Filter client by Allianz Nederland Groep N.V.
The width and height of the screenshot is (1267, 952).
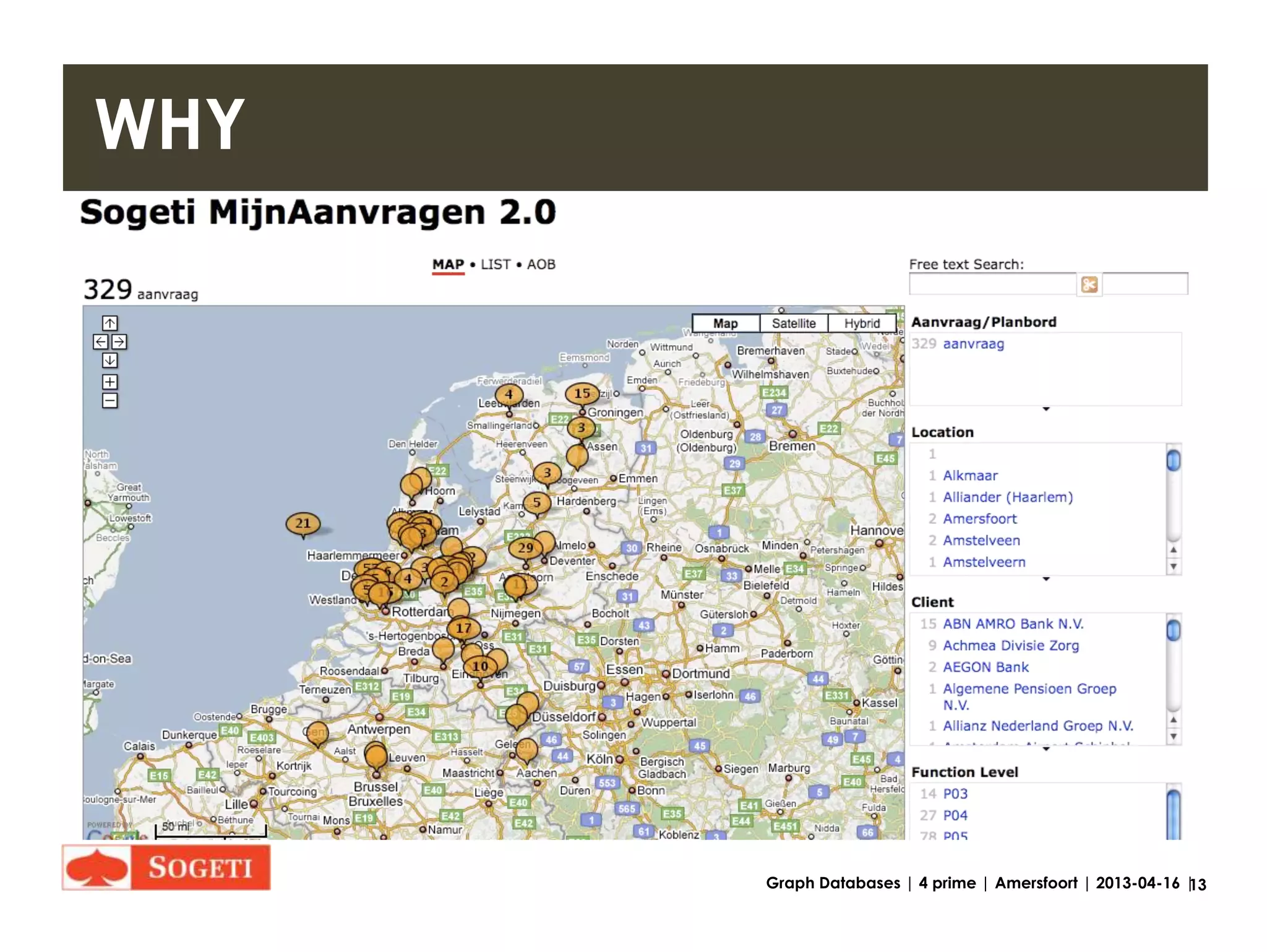(x=1038, y=726)
